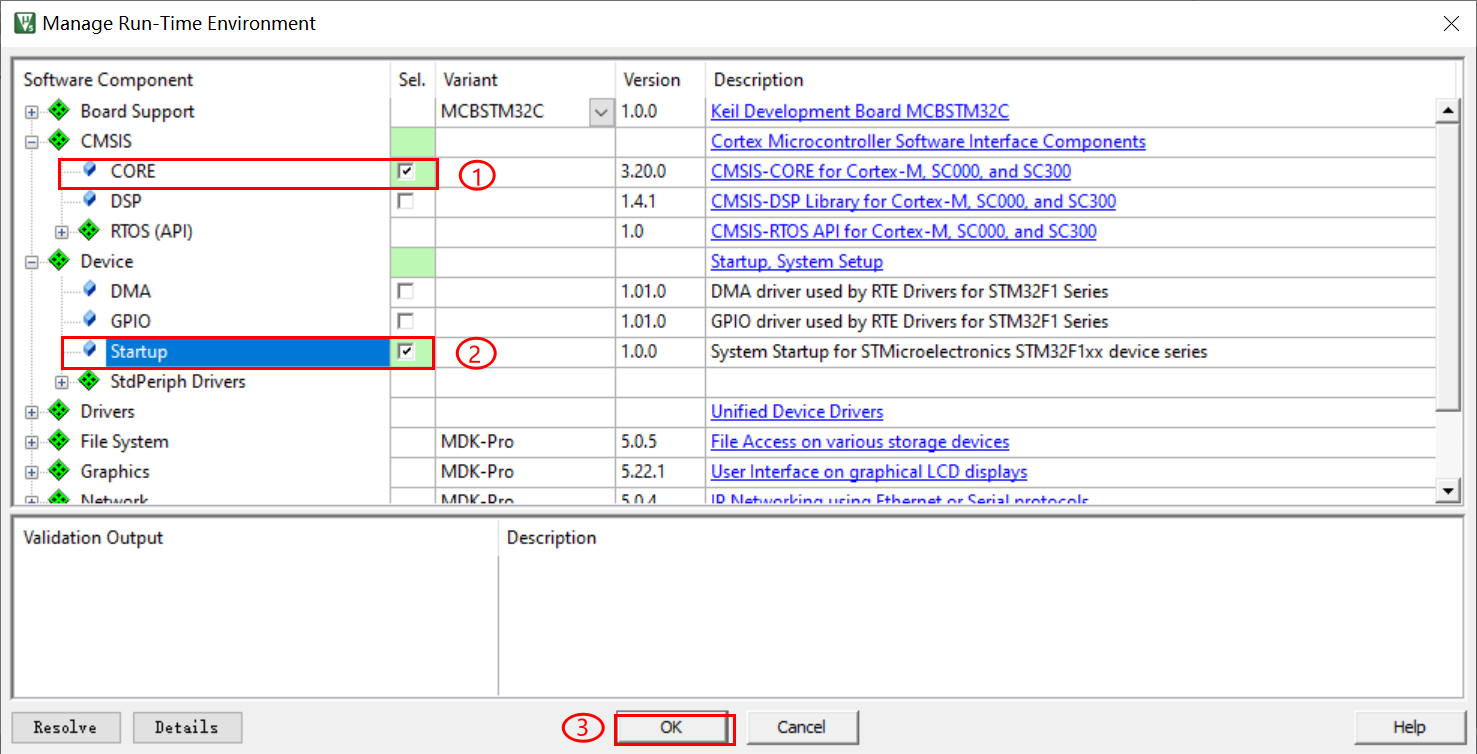
Task: Click the Details button
Action: pos(187,727)
